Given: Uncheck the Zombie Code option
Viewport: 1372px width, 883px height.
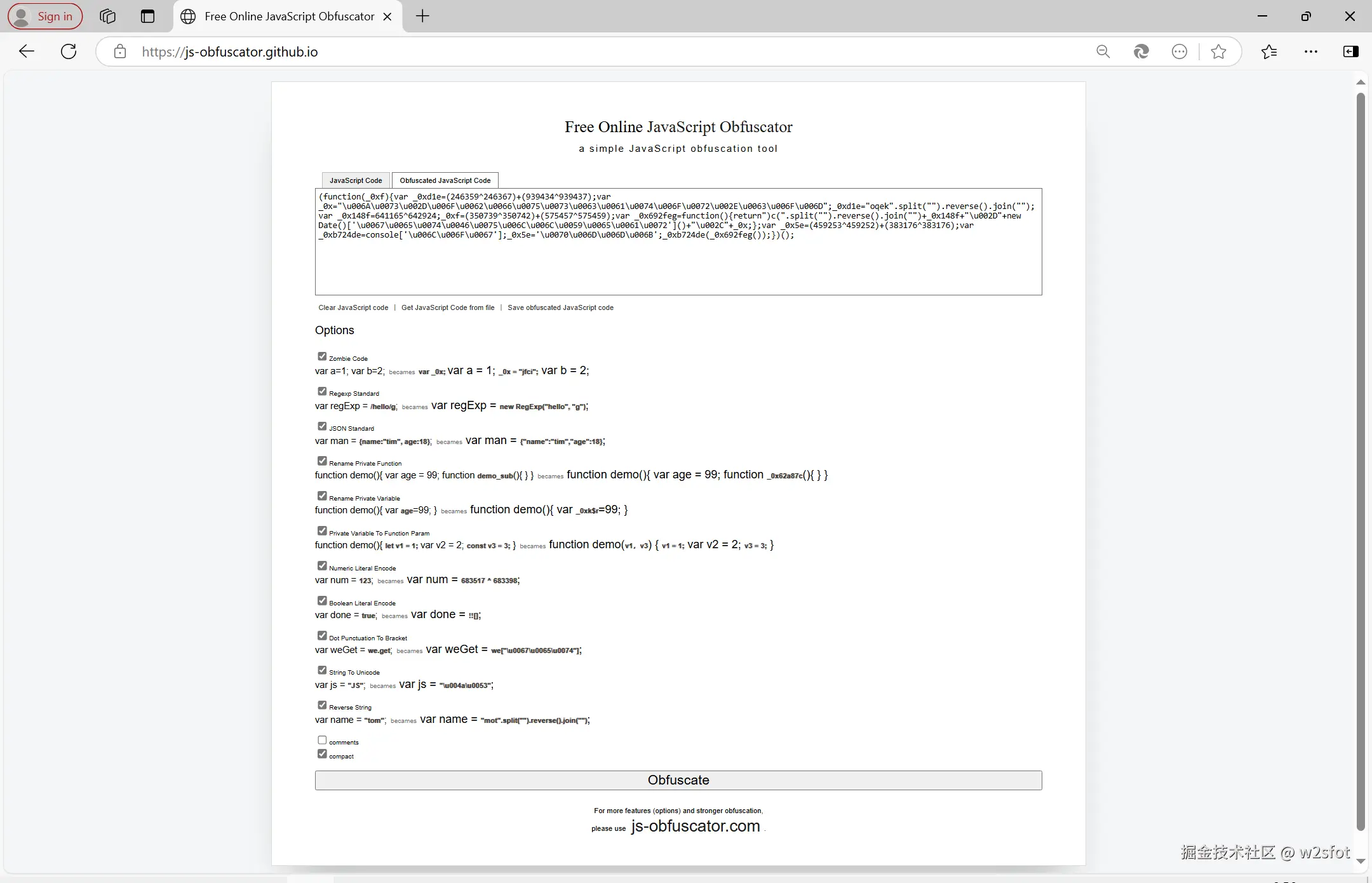Looking at the screenshot, I should (x=322, y=356).
